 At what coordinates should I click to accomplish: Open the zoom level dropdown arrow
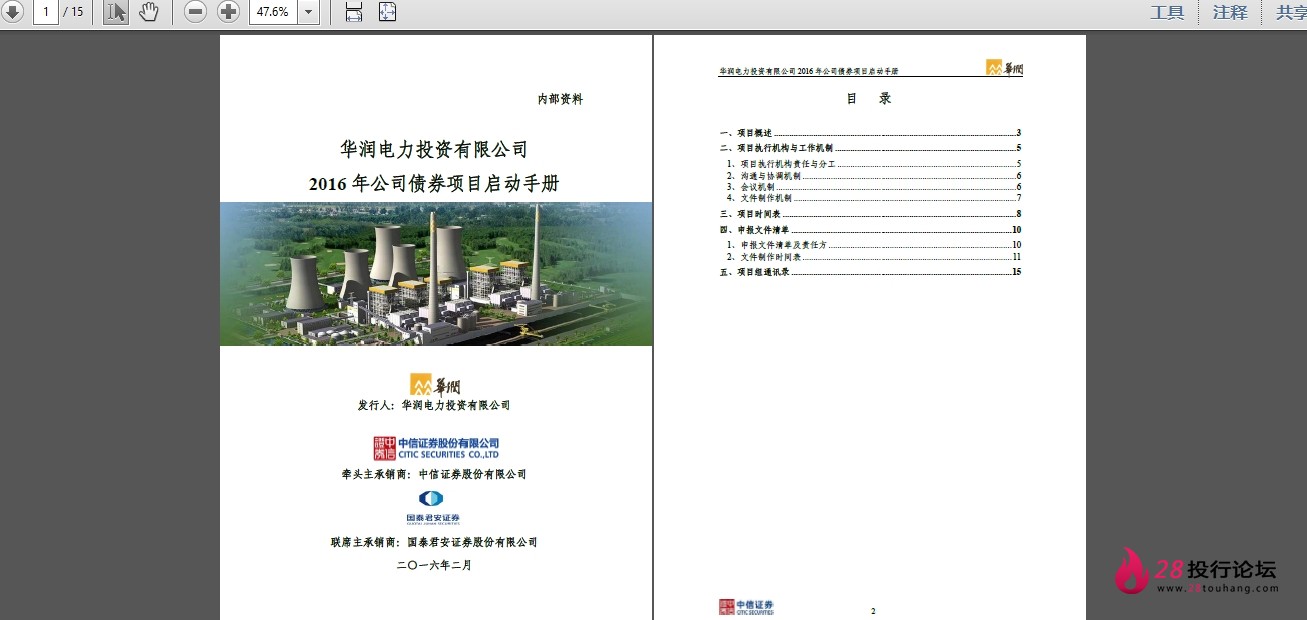coord(308,12)
